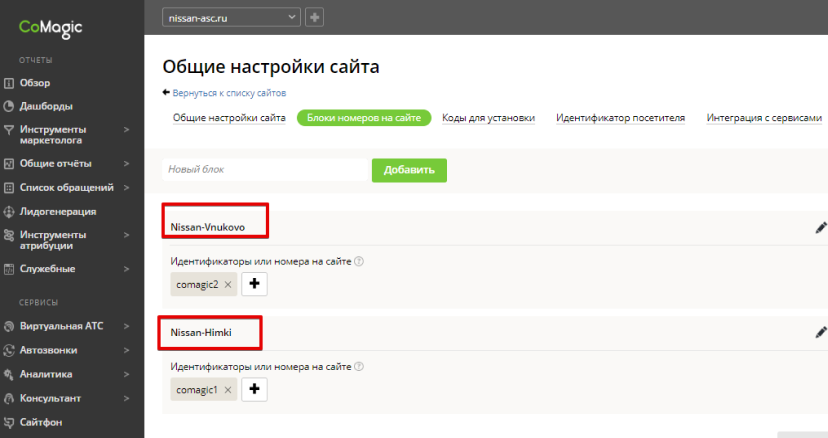Open Сайтфон in the sidebar
This screenshot has width=828, height=438.
41,422
